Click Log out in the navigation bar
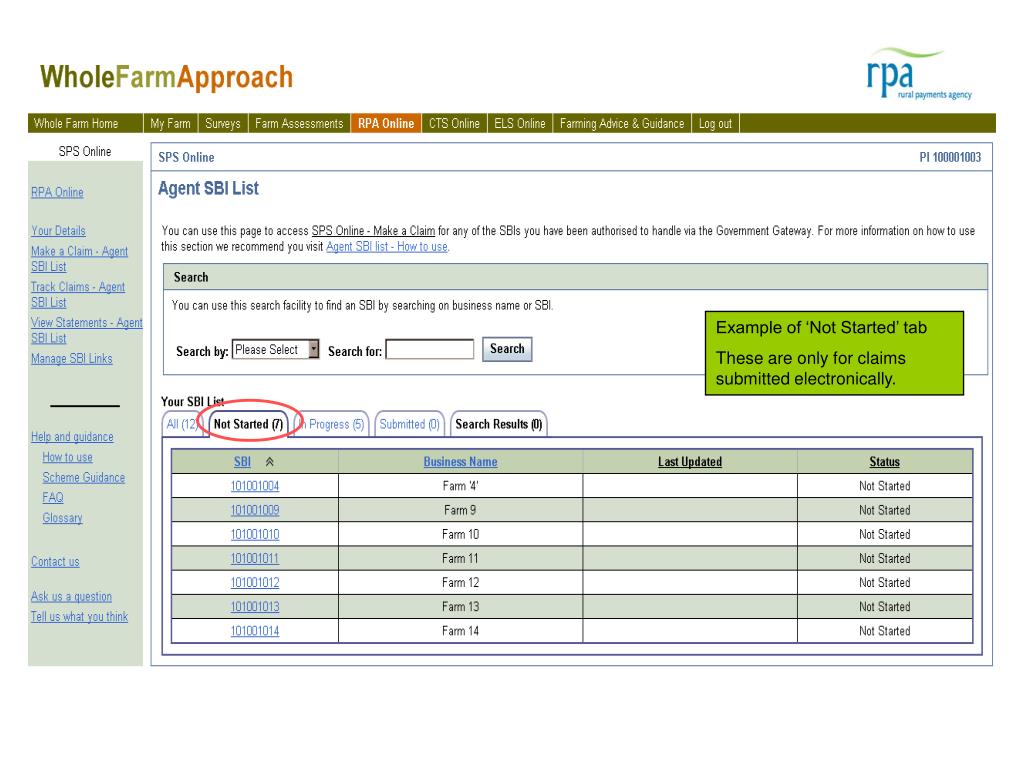This screenshot has width=1024, height=768. 715,123
